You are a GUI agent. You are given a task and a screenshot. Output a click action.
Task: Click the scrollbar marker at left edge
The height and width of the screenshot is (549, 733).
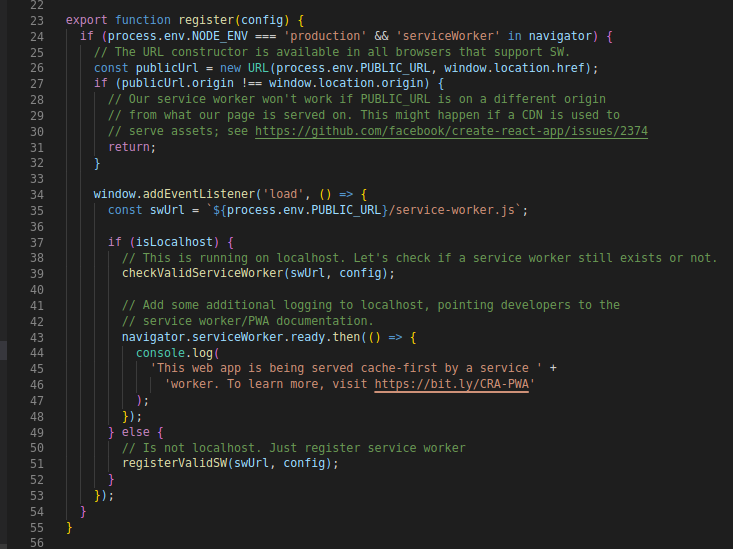tap(3, 351)
